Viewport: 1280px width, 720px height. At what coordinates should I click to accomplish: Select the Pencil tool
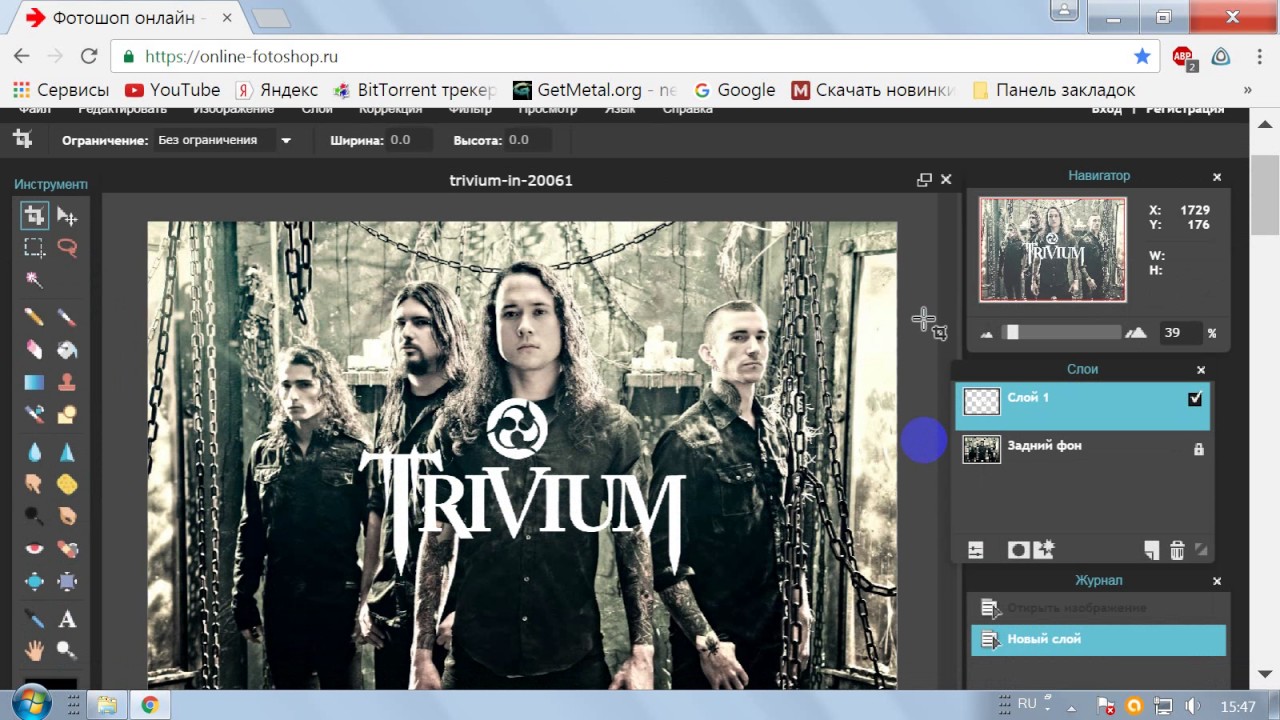tap(34, 317)
